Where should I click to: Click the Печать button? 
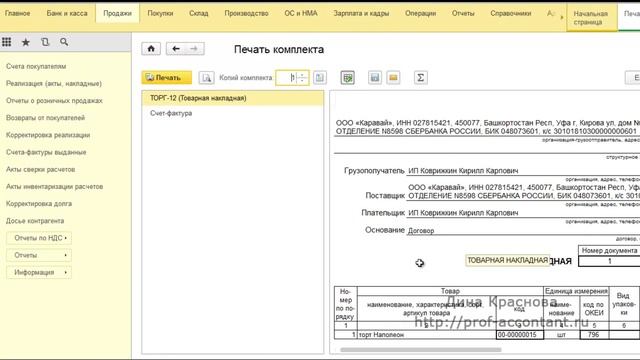click(167, 78)
